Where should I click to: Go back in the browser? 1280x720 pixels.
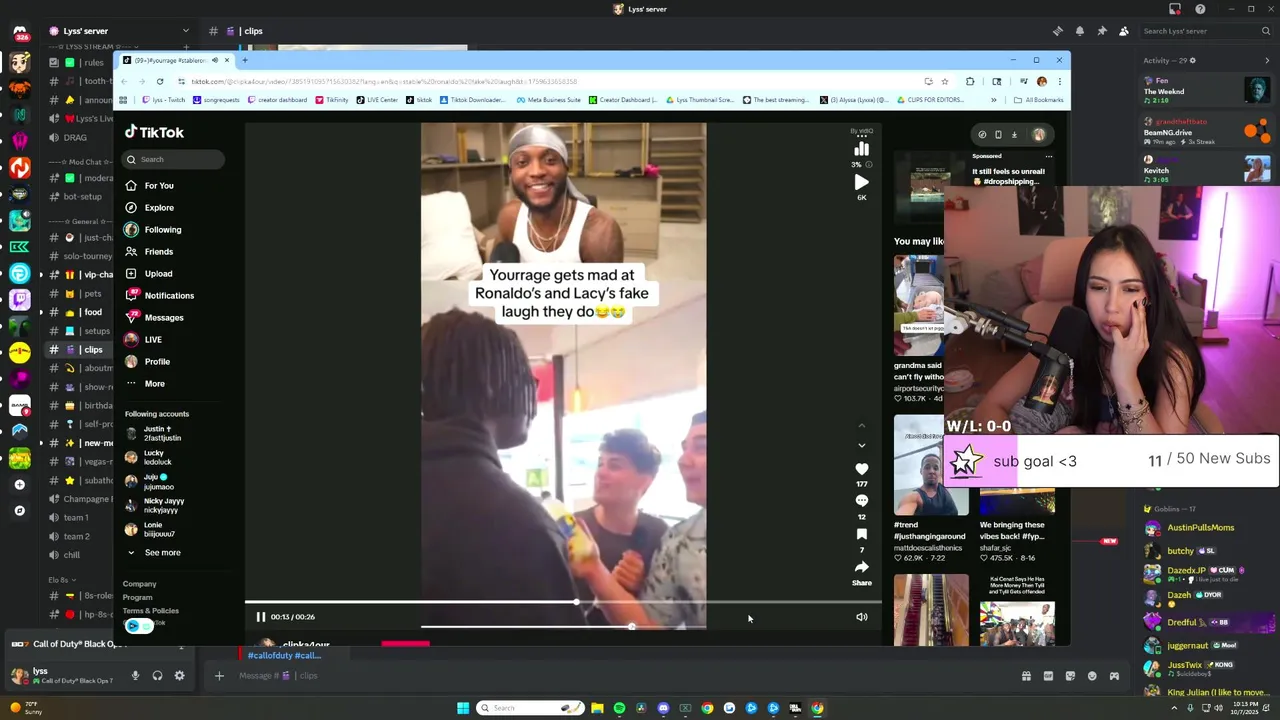124,81
